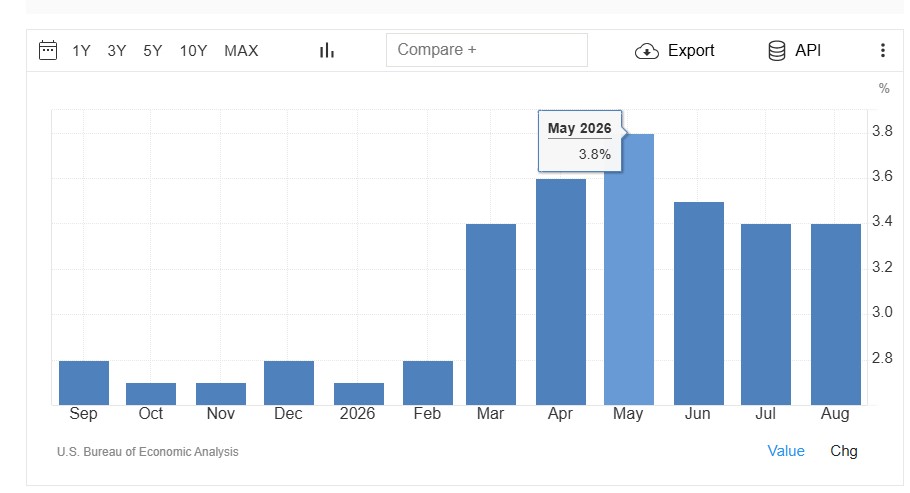Screen dimensions: 910x493
Task: Click the Apr x-axis label
Action: 560,414
